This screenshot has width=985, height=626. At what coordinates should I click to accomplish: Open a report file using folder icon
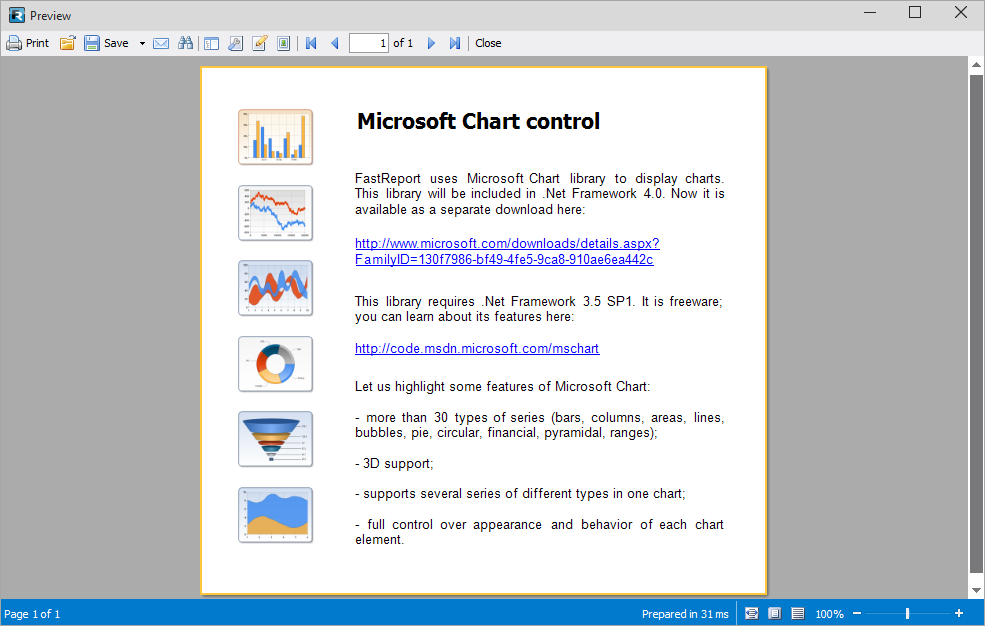click(68, 43)
